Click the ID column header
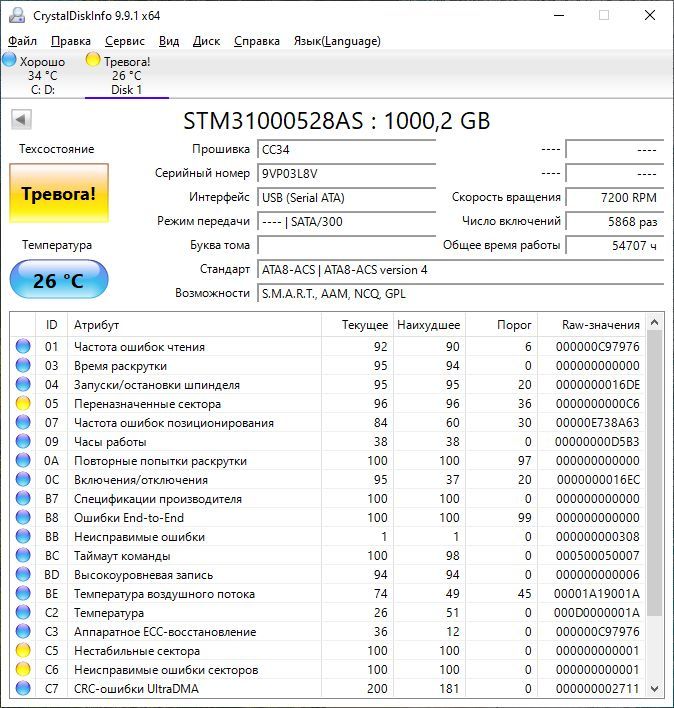Screen dimensions: 674x708 click(51, 325)
